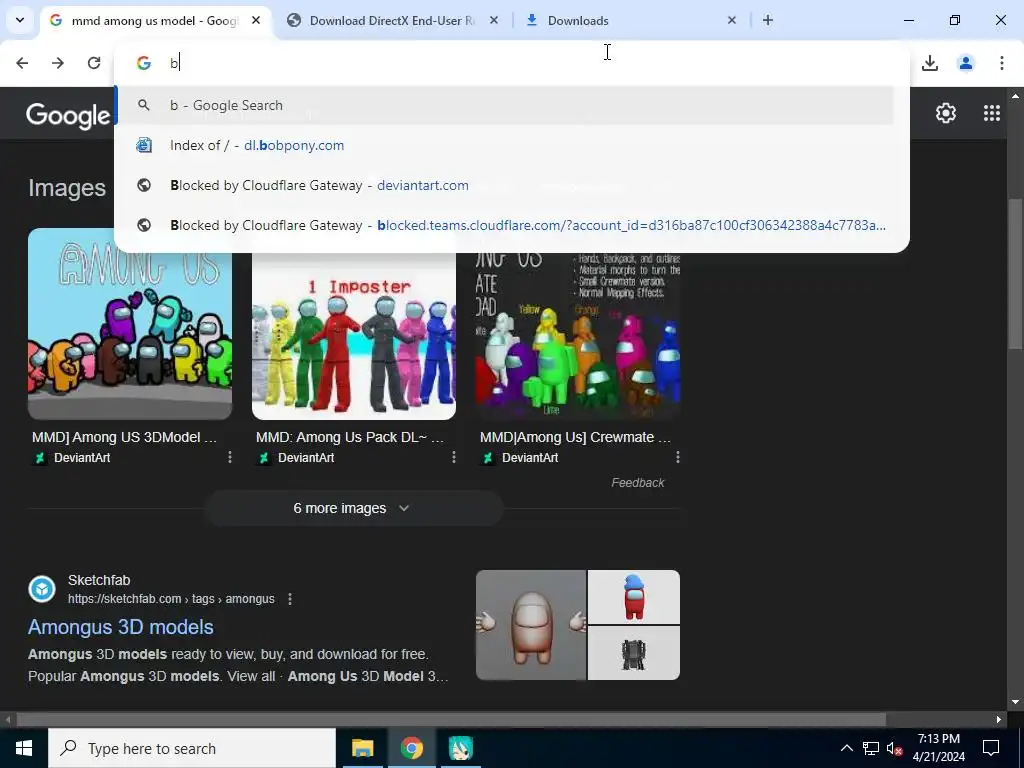This screenshot has height=768, width=1024.
Task: Open the MikuMikuDance taskbar icon
Action: (460, 748)
